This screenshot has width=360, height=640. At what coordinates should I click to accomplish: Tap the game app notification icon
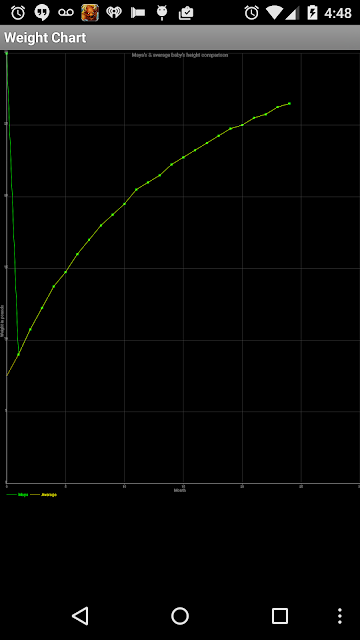tap(90, 13)
